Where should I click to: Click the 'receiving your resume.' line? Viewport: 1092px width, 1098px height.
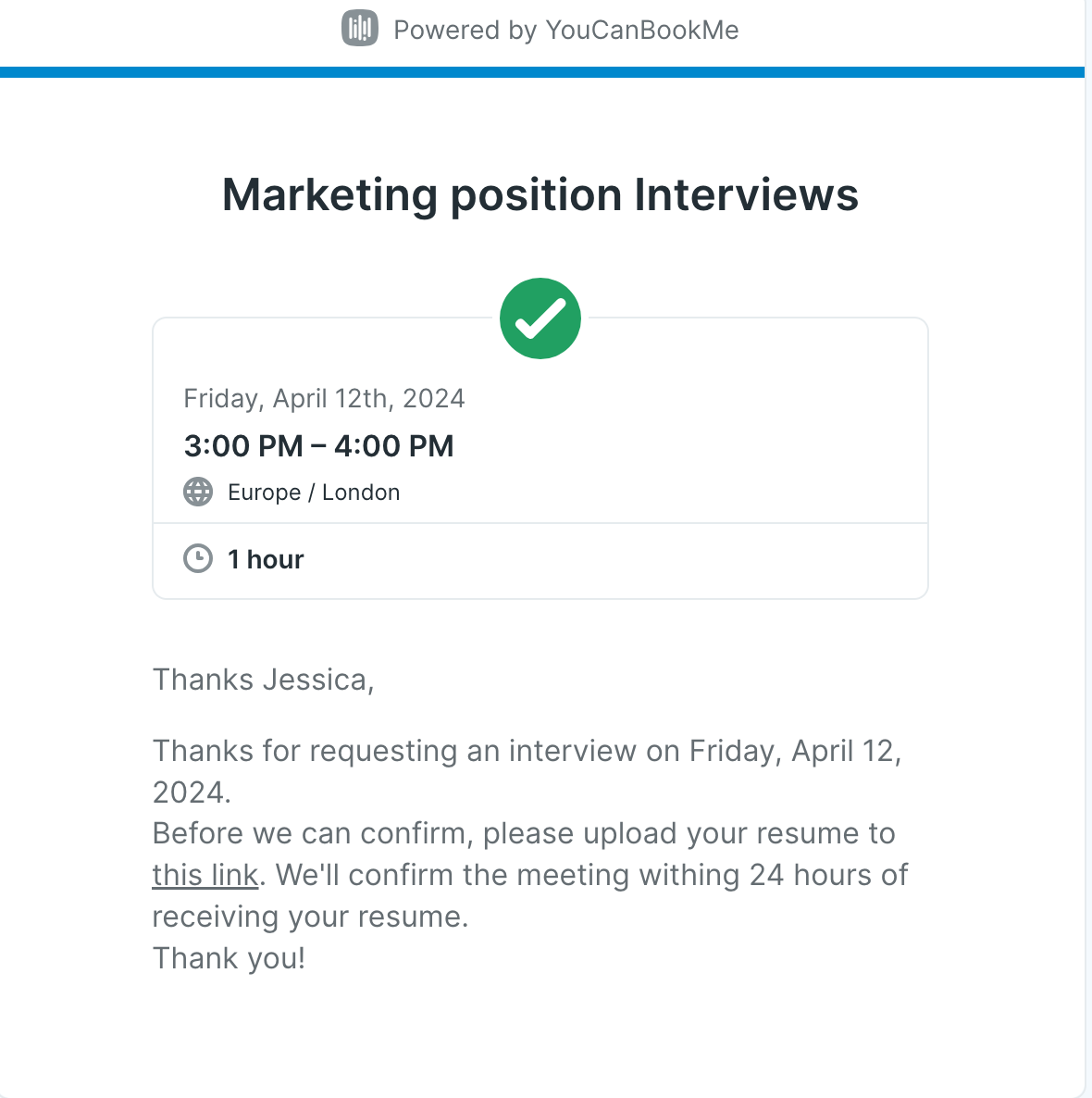(x=310, y=917)
